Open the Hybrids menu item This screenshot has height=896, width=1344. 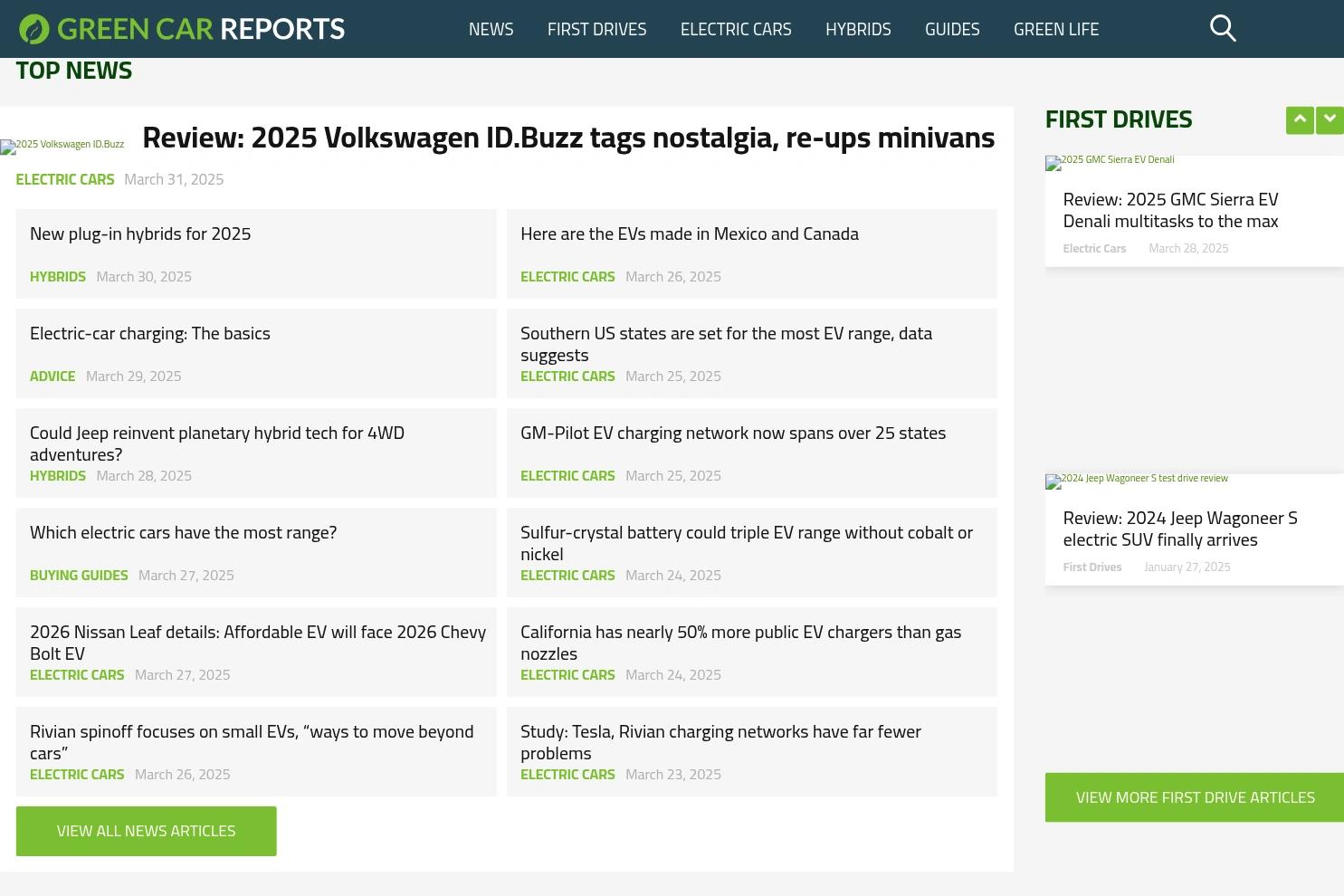(x=858, y=29)
